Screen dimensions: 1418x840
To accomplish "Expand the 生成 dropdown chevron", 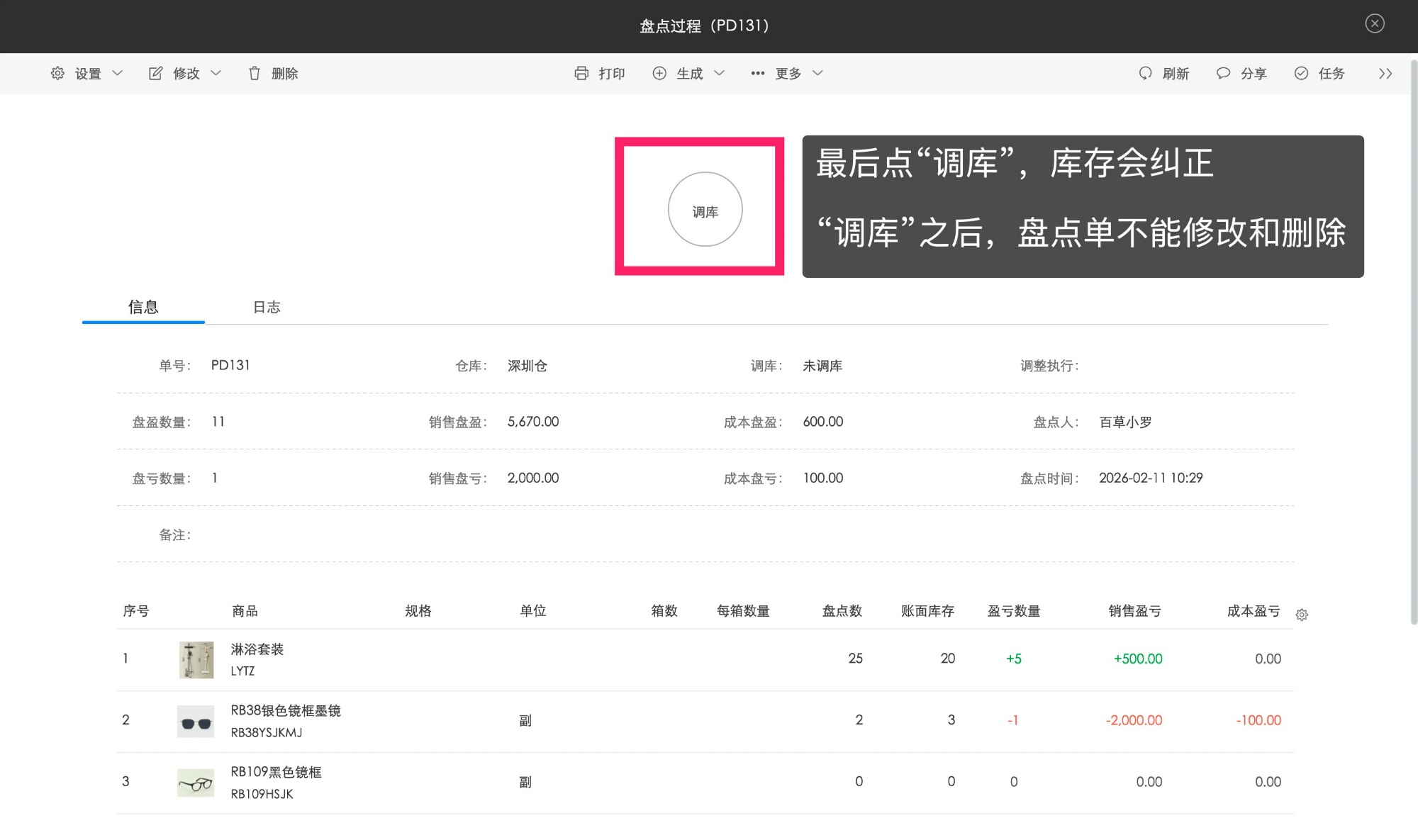I will tap(719, 73).
